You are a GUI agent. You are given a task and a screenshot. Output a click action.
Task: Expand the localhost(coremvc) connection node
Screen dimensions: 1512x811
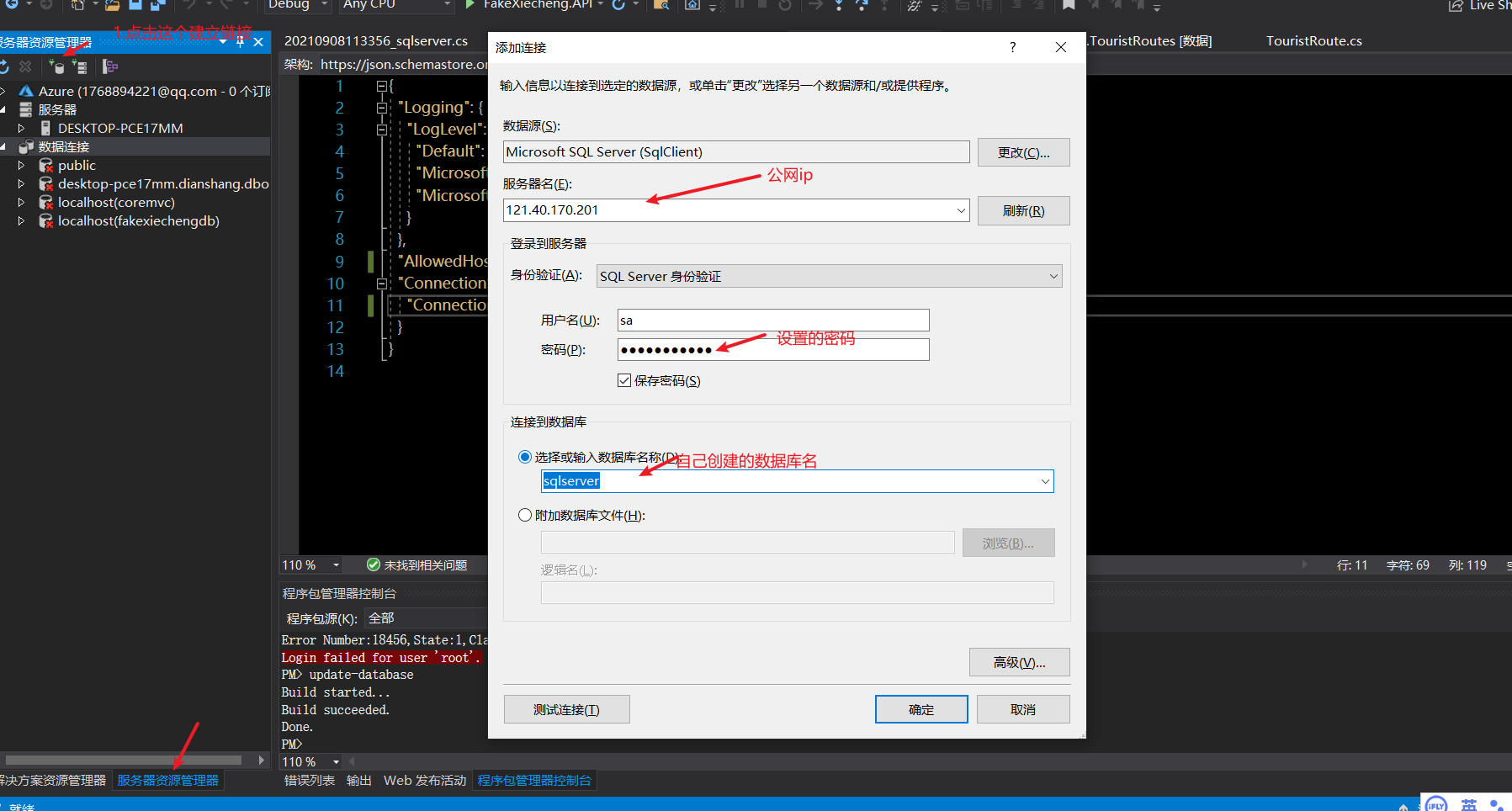[21, 203]
